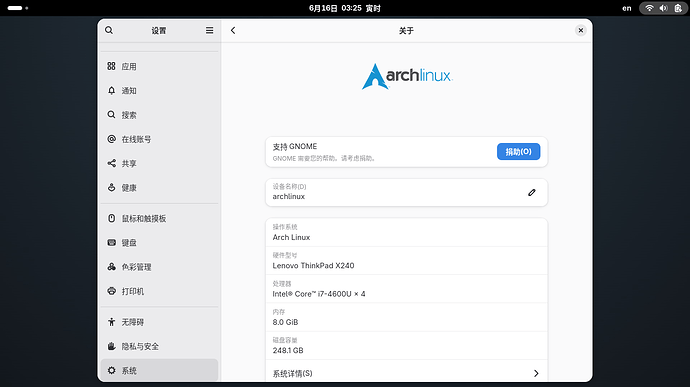Click the 设备名称 archlinux field

406,192
